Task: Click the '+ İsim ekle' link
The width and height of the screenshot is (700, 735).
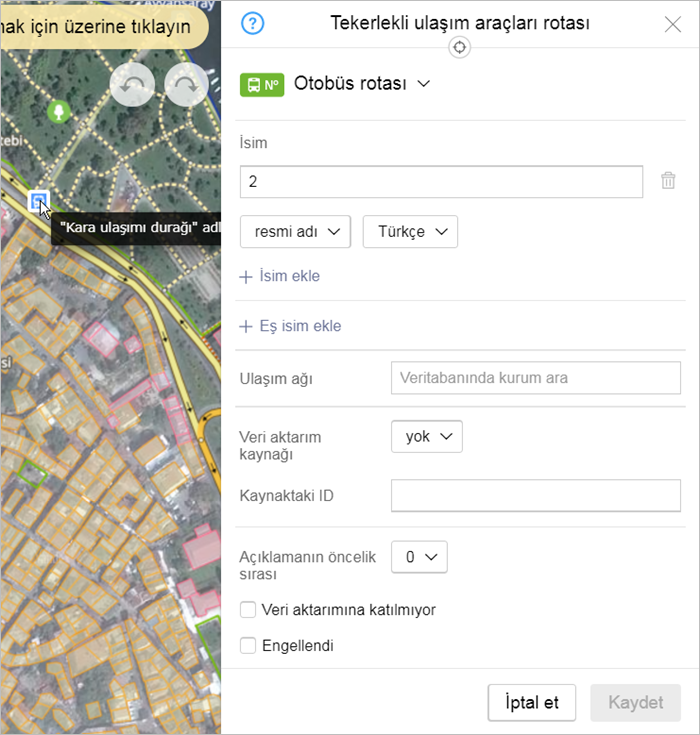Action: (x=280, y=276)
